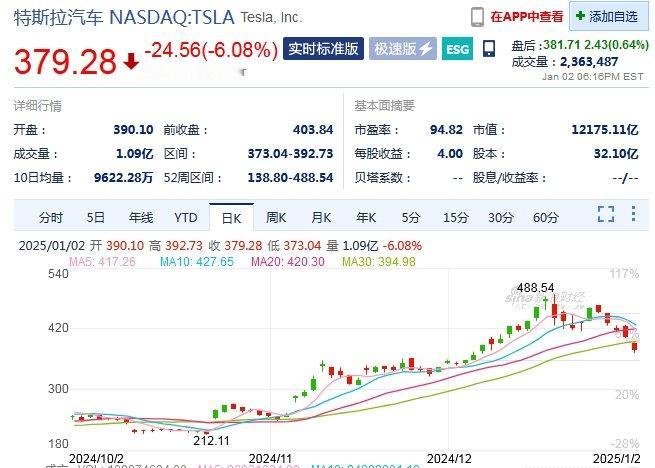Select the 年线 chart tab
Viewport: 655px width, 468px height.
pos(141,218)
